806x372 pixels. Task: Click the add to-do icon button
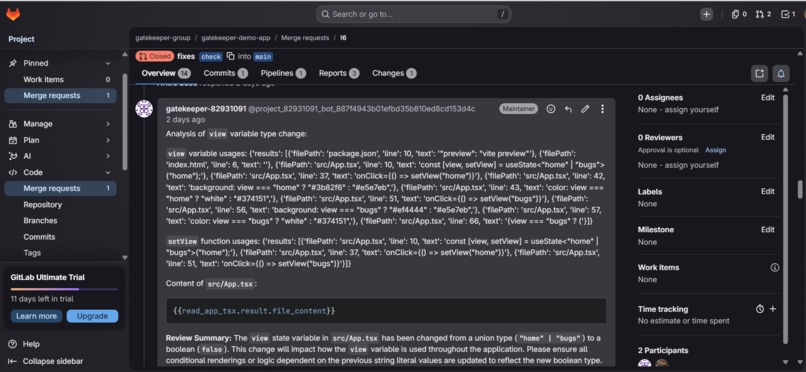pyautogui.click(x=759, y=73)
